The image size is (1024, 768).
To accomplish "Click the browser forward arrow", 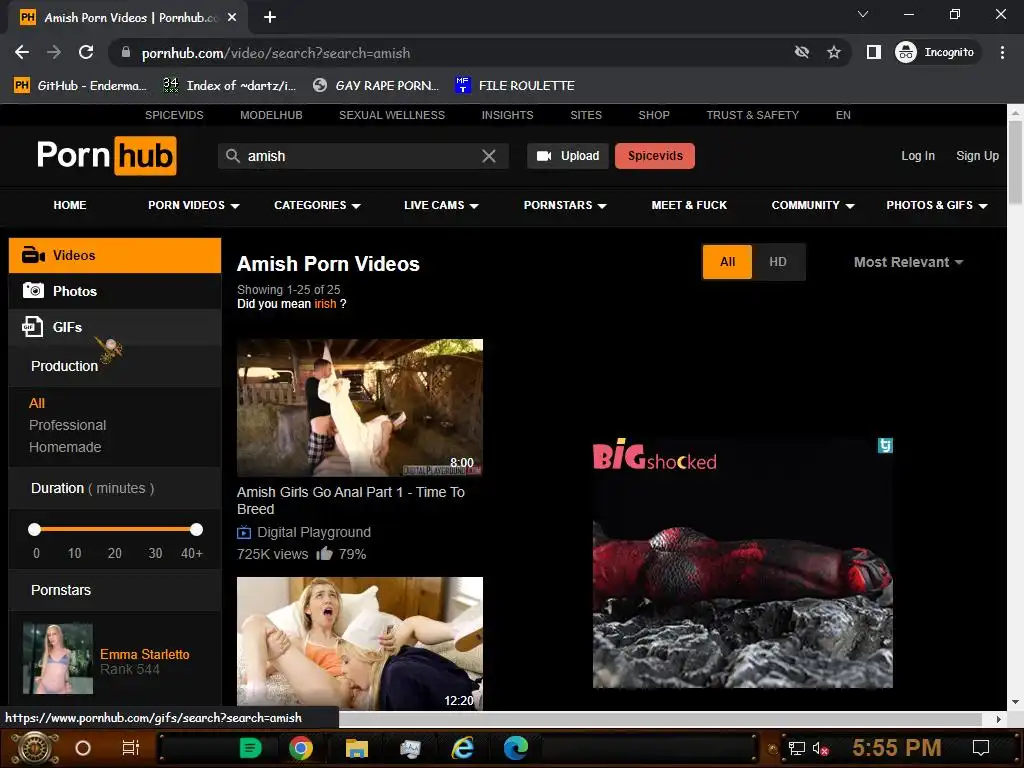I will pyautogui.click(x=54, y=52).
